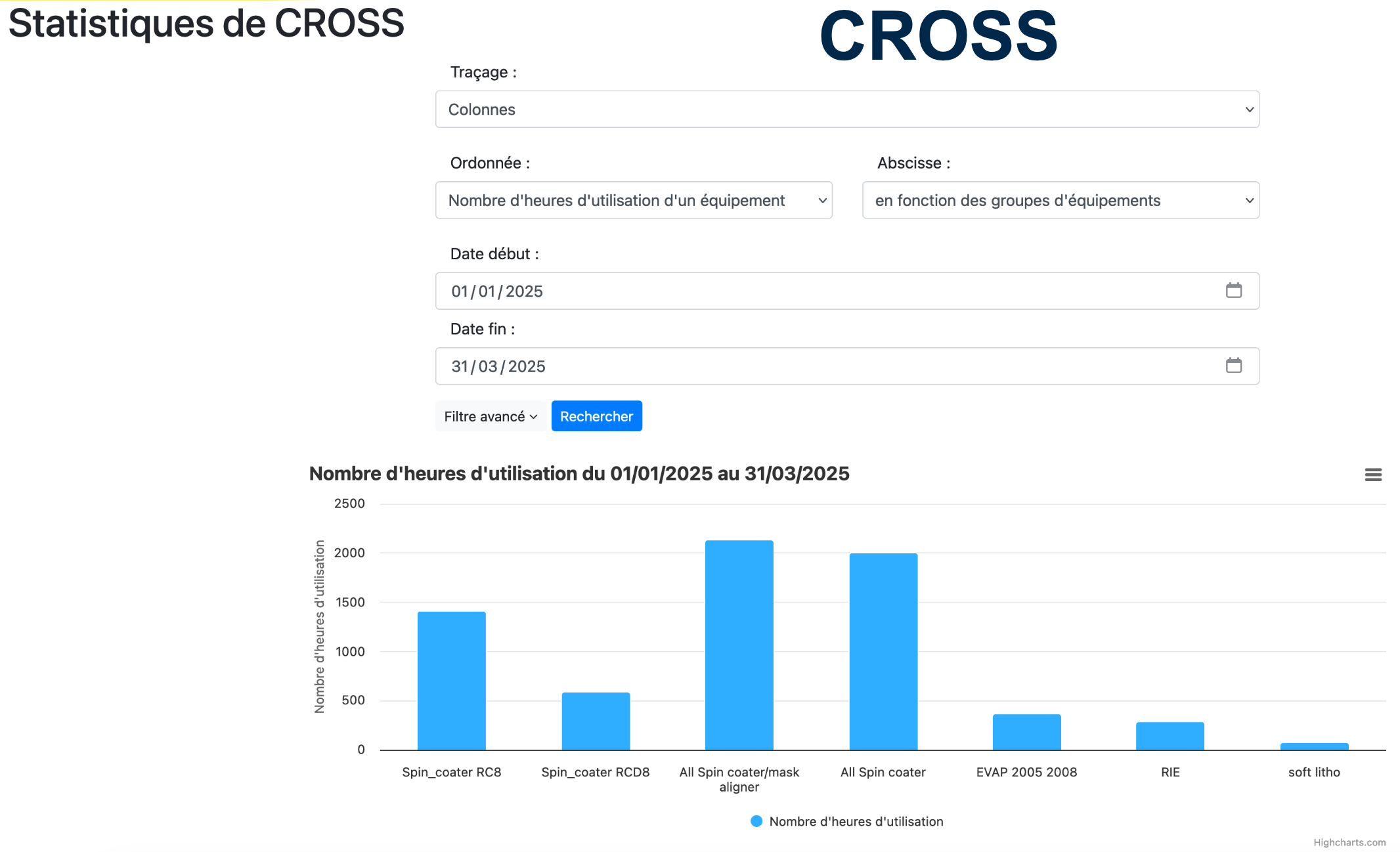Click the vertical y-axis title text
This screenshot has width=1400, height=852.
click(x=319, y=626)
